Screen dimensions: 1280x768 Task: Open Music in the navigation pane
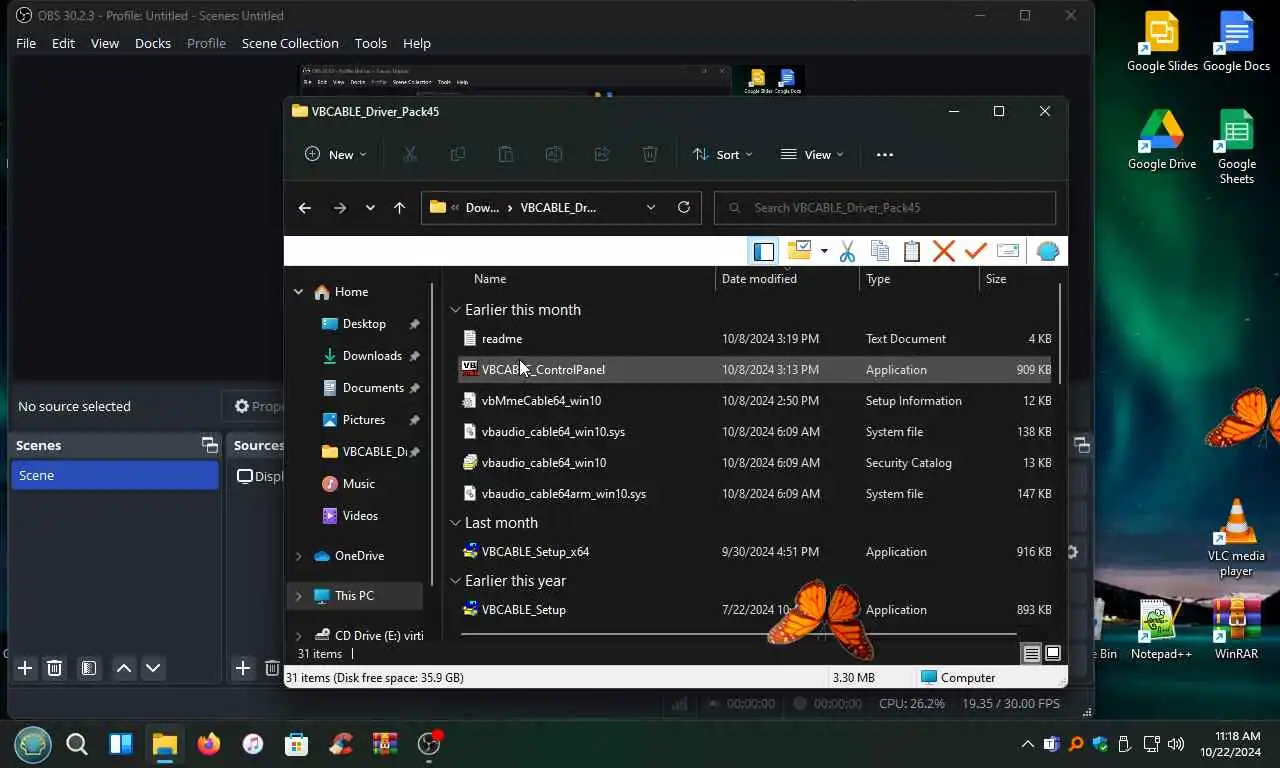click(x=358, y=484)
